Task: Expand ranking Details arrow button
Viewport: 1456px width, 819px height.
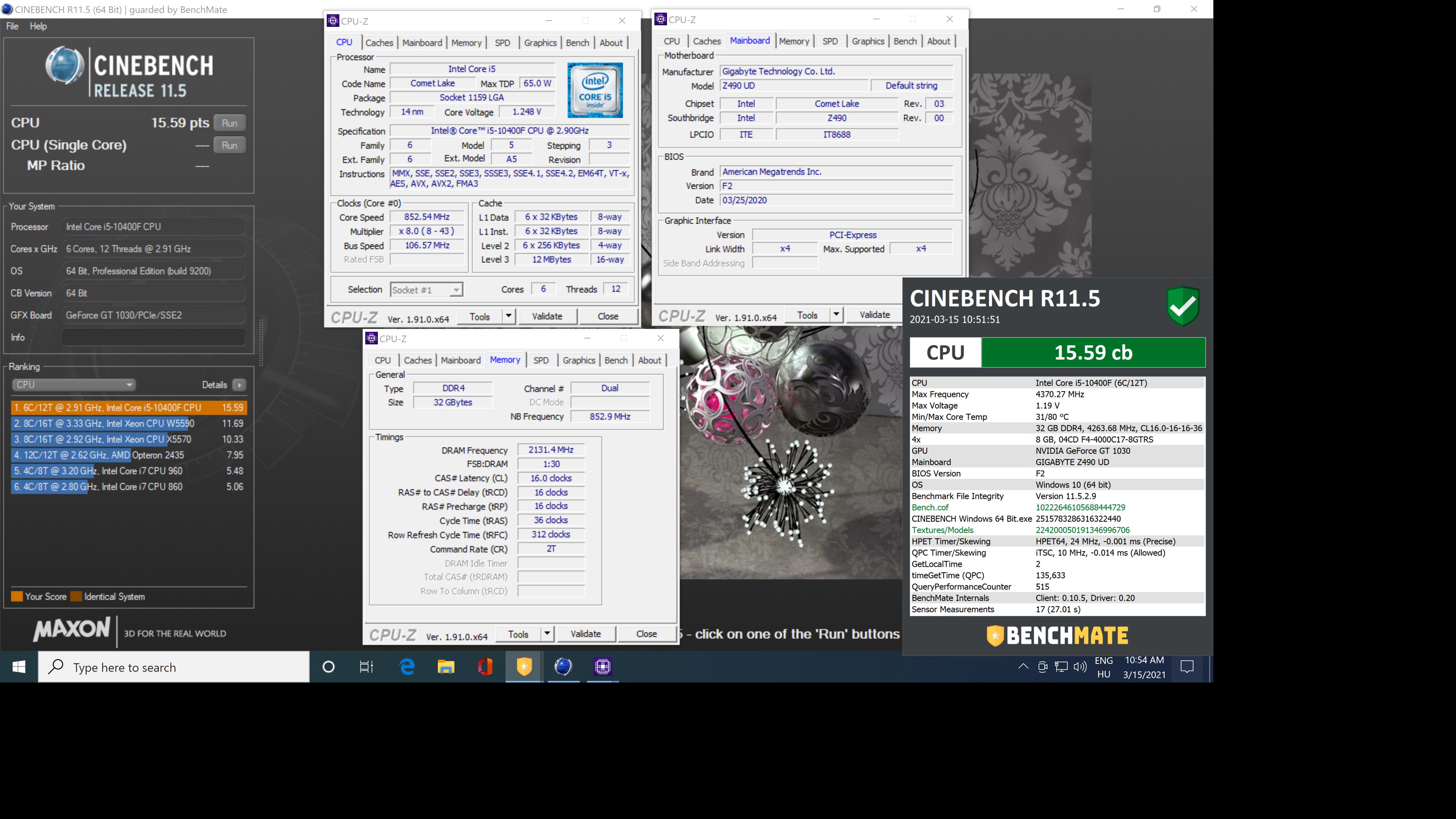Action: point(240,385)
